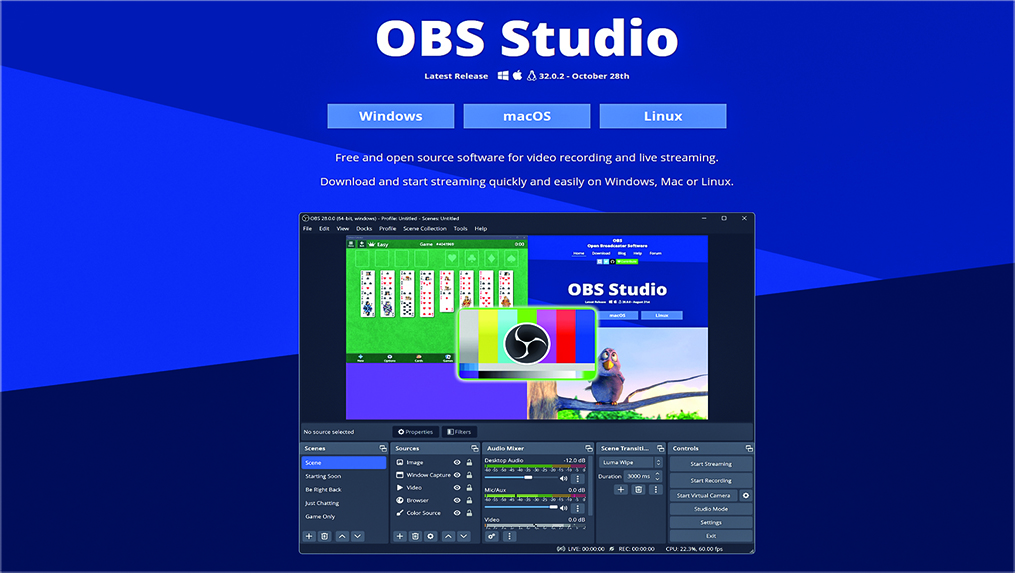
Task: Mute Desktop Audio speaker icon
Action: tap(564, 479)
